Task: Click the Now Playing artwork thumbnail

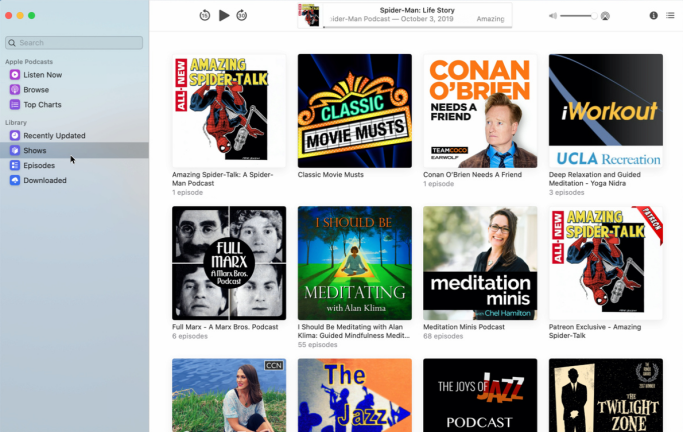Action: [x=309, y=15]
